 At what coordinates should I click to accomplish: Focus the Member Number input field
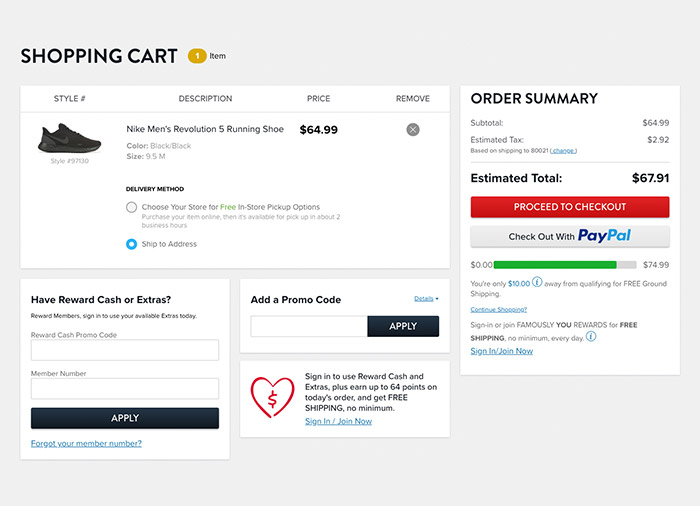[125, 389]
